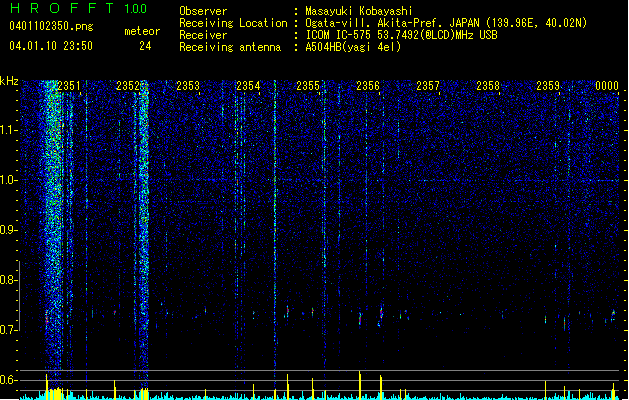Click the date stamp 04.01.10 23:50
The image size is (629, 400).
51,46
